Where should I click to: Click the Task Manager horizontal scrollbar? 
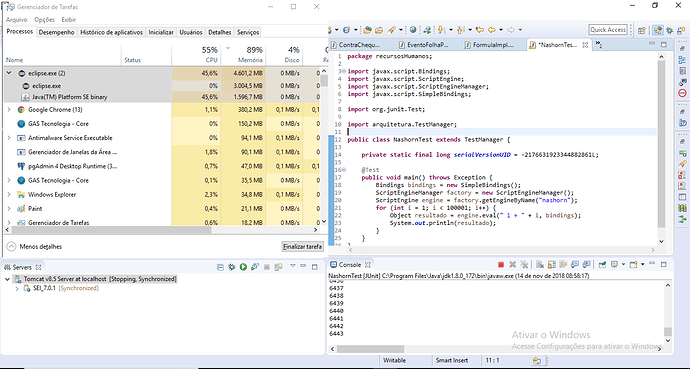(x=161, y=230)
